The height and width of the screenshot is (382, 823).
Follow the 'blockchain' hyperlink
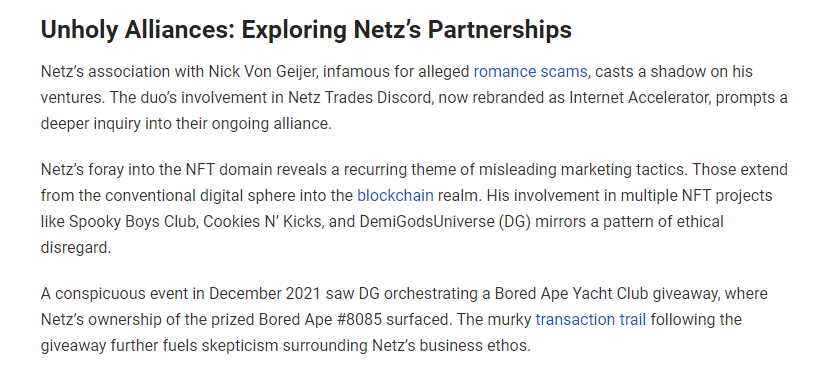[395, 196]
